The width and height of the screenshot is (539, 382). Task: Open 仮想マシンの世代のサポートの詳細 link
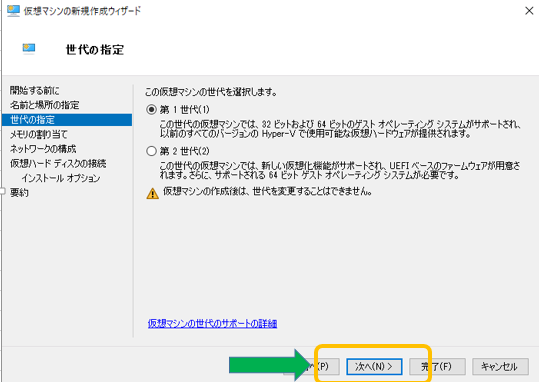pos(212,324)
